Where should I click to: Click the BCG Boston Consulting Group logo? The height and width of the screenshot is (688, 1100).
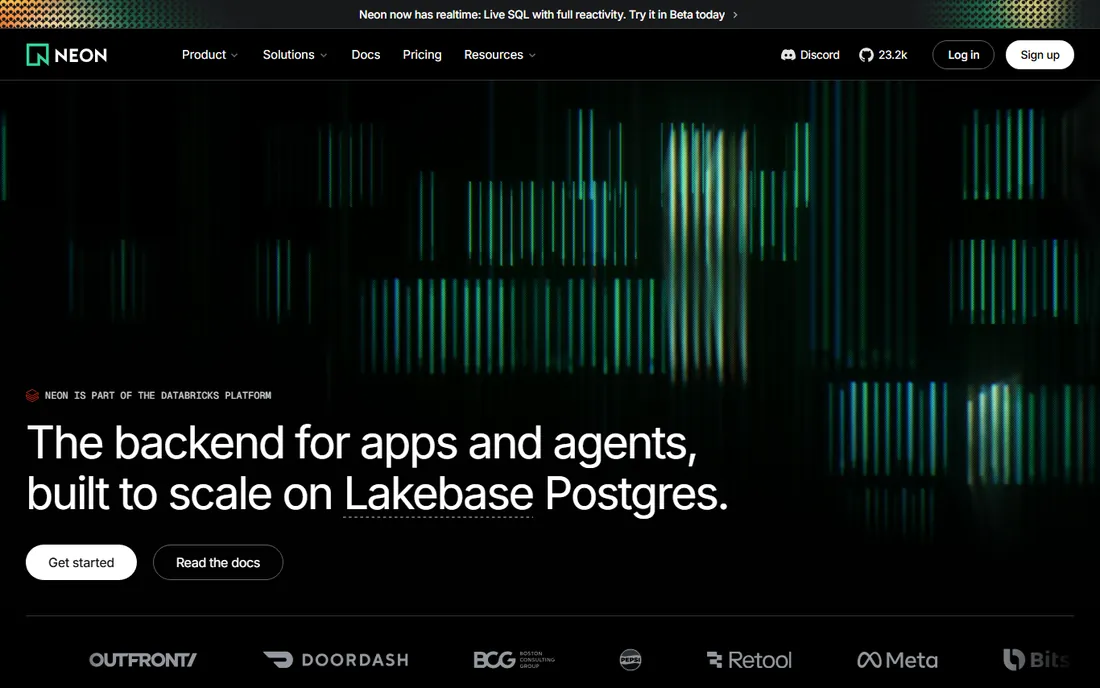click(514, 660)
